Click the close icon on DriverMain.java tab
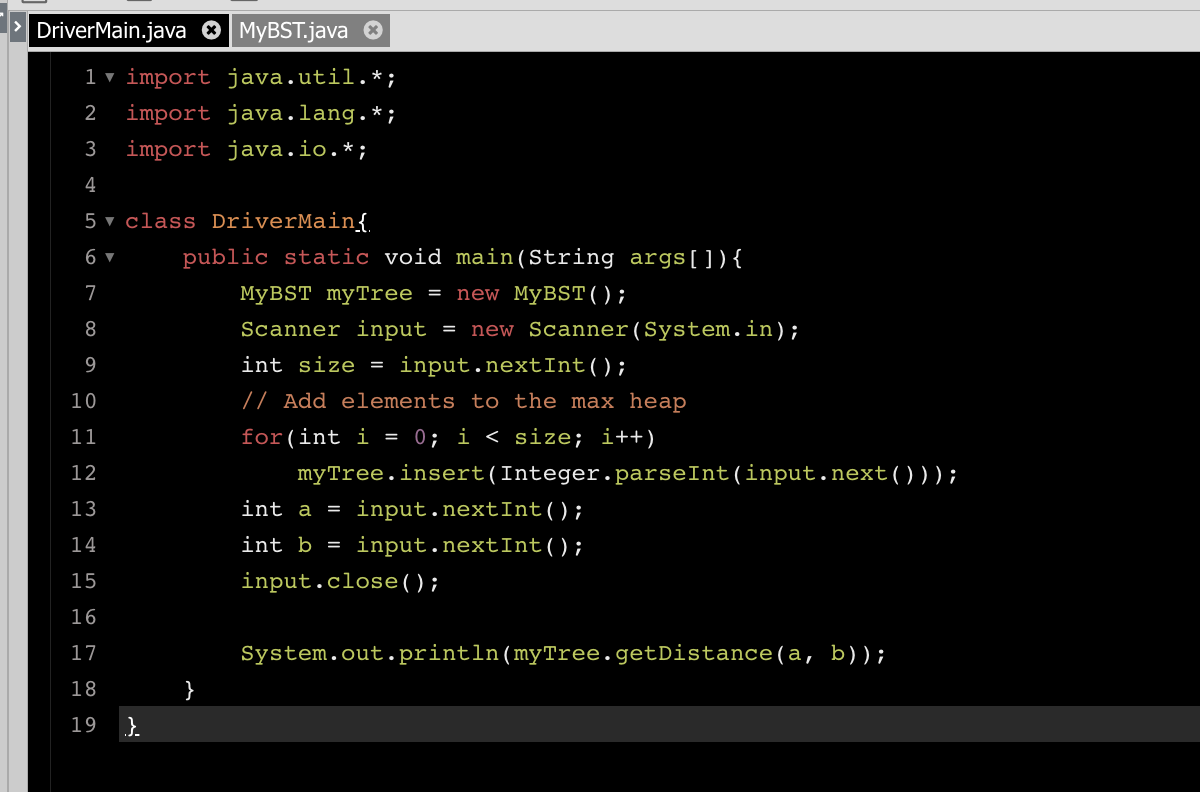 (x=209, y=29)
